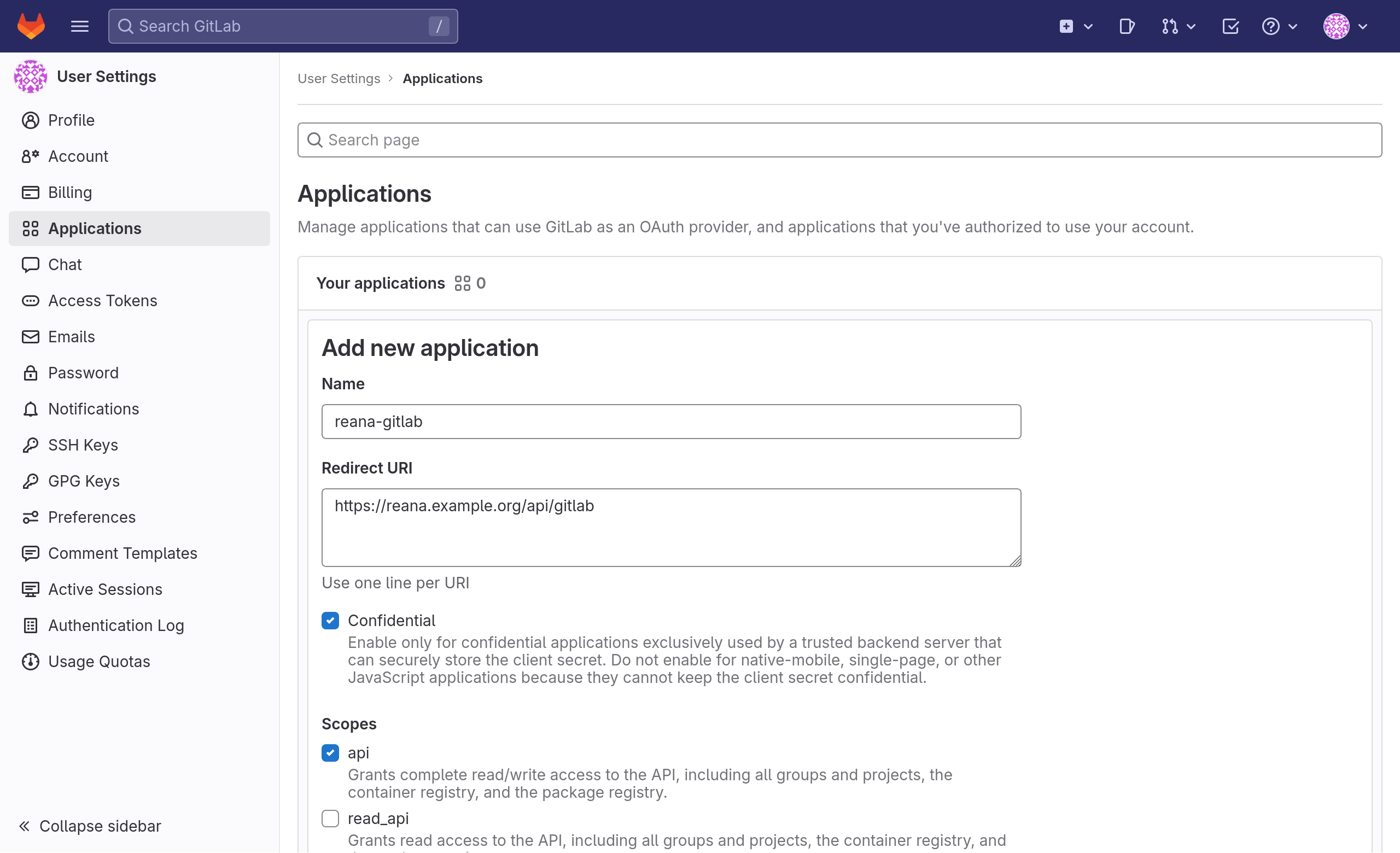The height and width of the screenshot is (853, 1400).
Task: Expand the user profile dropdown
Action: [1347, 26]
